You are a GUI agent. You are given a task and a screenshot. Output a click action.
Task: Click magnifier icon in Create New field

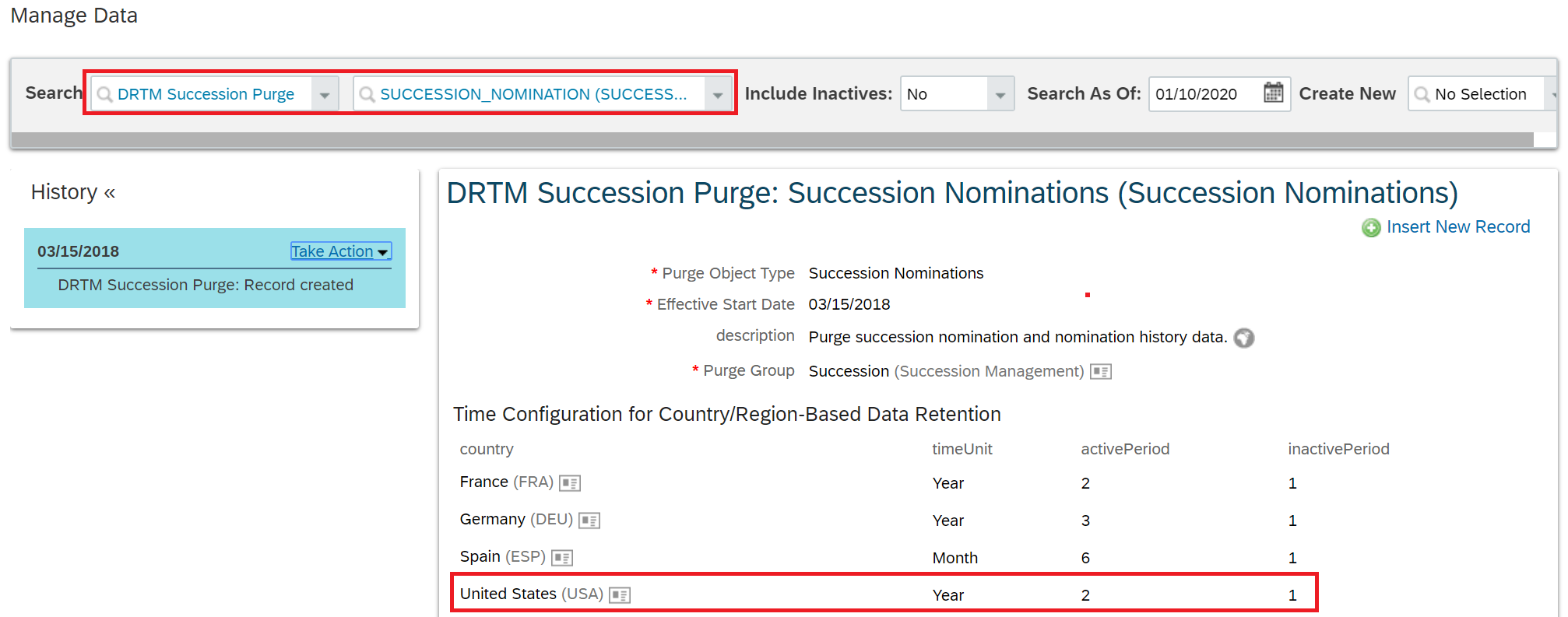(x=1422, y=94)
